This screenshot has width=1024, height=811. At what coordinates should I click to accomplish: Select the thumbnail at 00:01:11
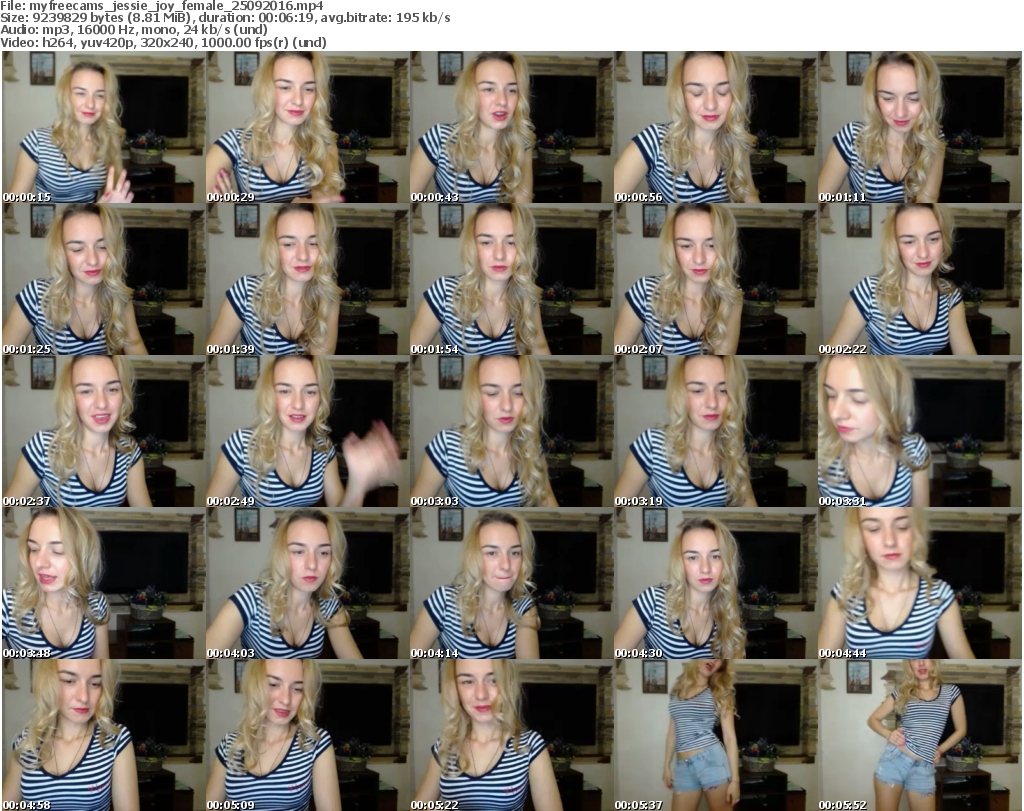point(920,127)
